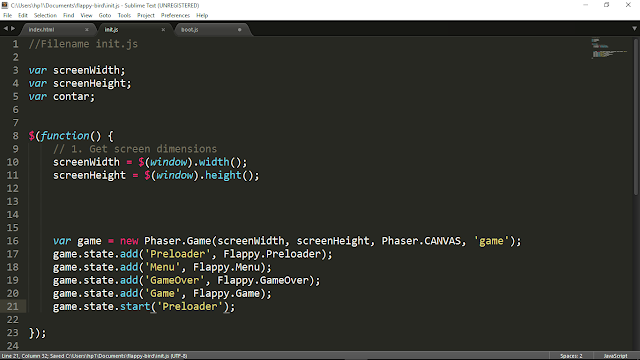The image size is (640, 360).
Task: Open the Help menu
Action: point(202,16)
